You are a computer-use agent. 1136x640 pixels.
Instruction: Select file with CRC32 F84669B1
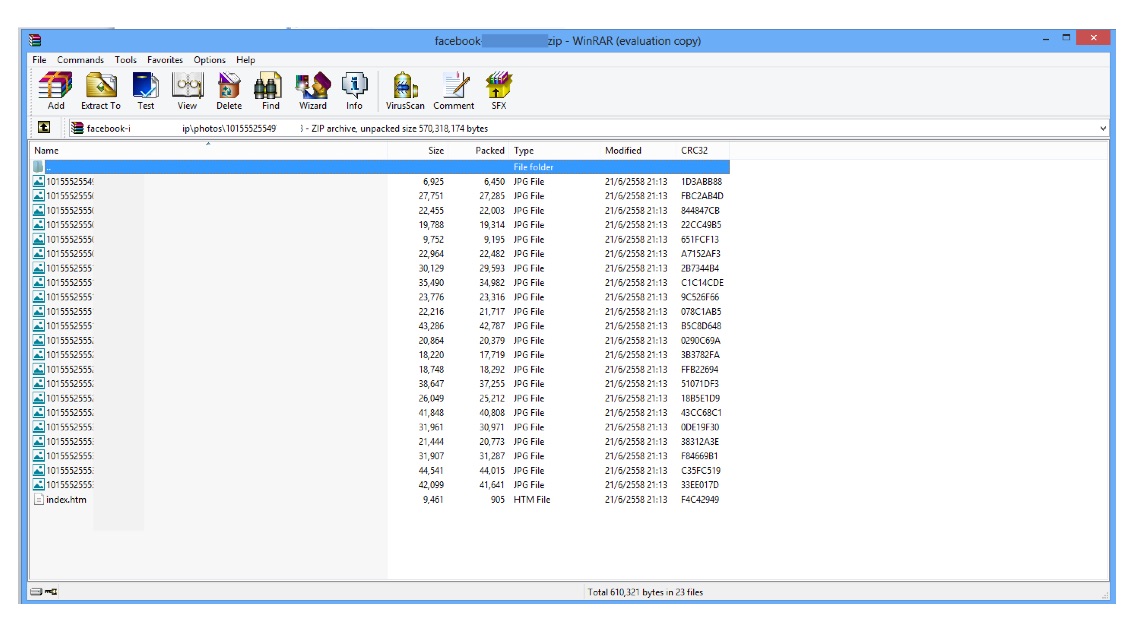[380, 456]
